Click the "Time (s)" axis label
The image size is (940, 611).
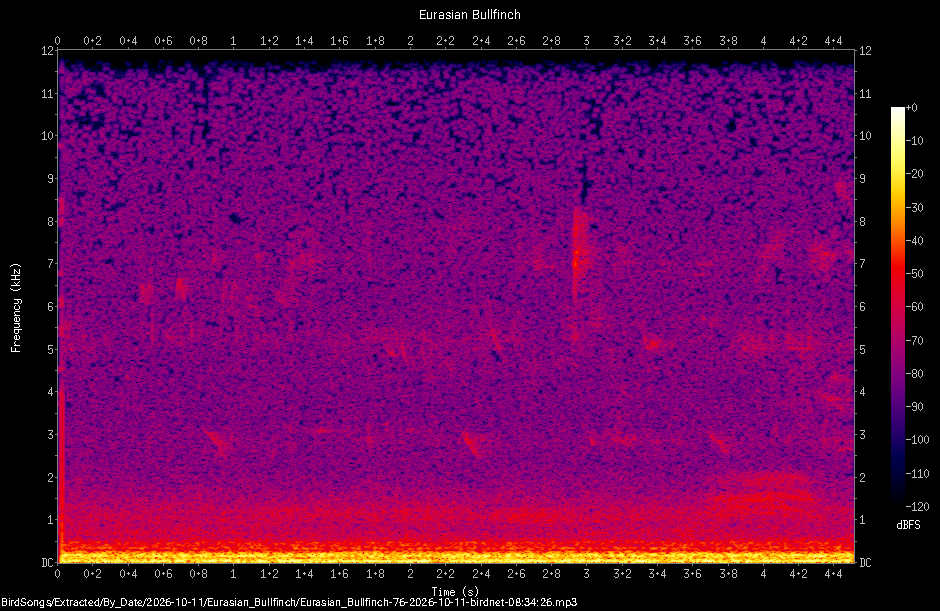(x=456, y=591)
